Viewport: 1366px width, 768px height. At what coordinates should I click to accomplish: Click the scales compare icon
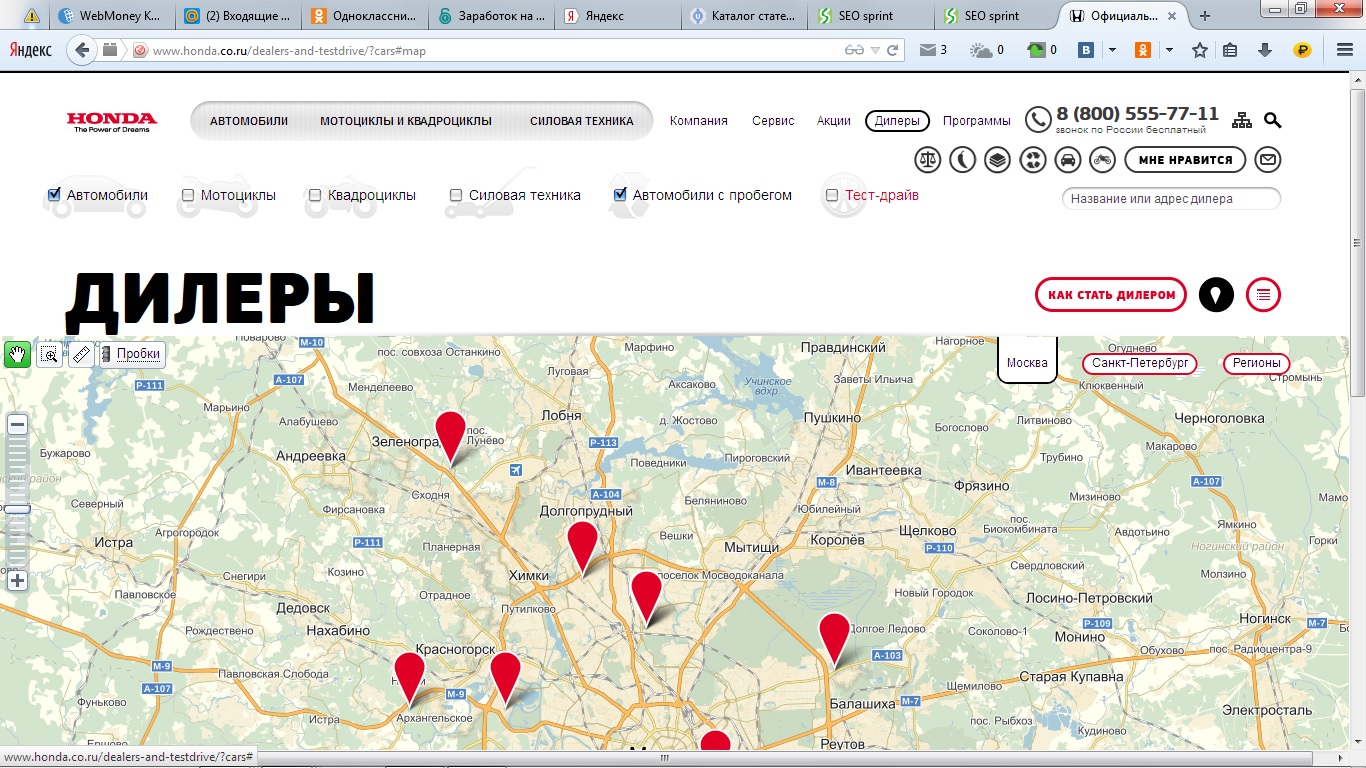pos(929,159)
